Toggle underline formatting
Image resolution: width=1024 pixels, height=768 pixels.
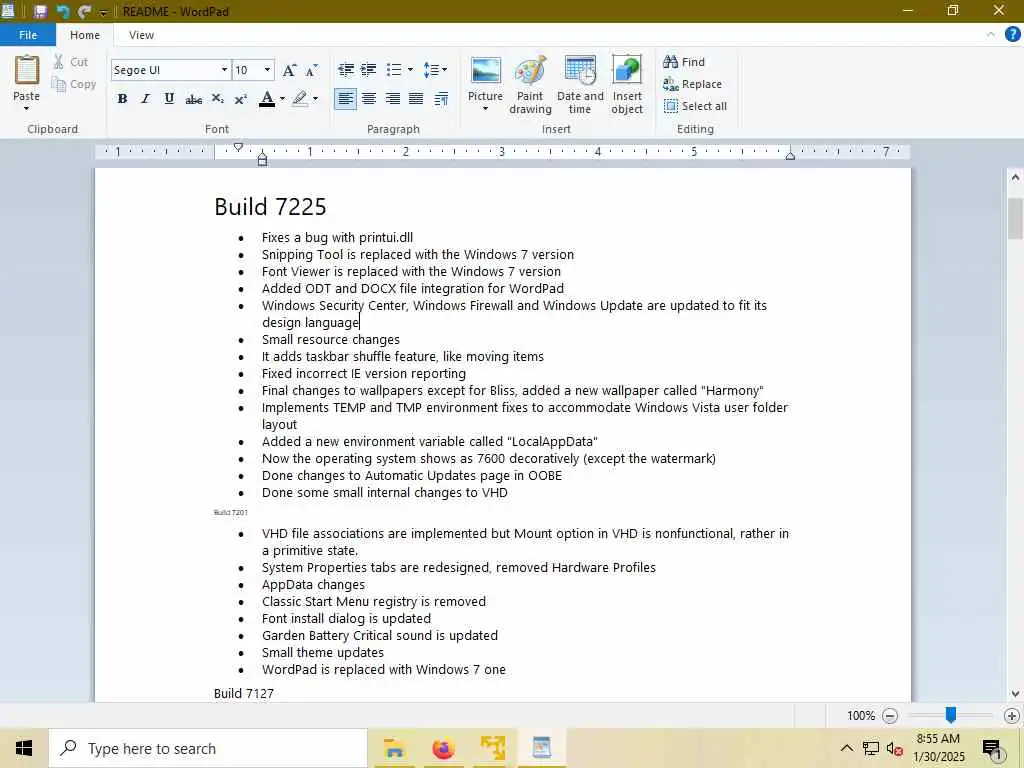pyautogui.click(x=169, y=99)
